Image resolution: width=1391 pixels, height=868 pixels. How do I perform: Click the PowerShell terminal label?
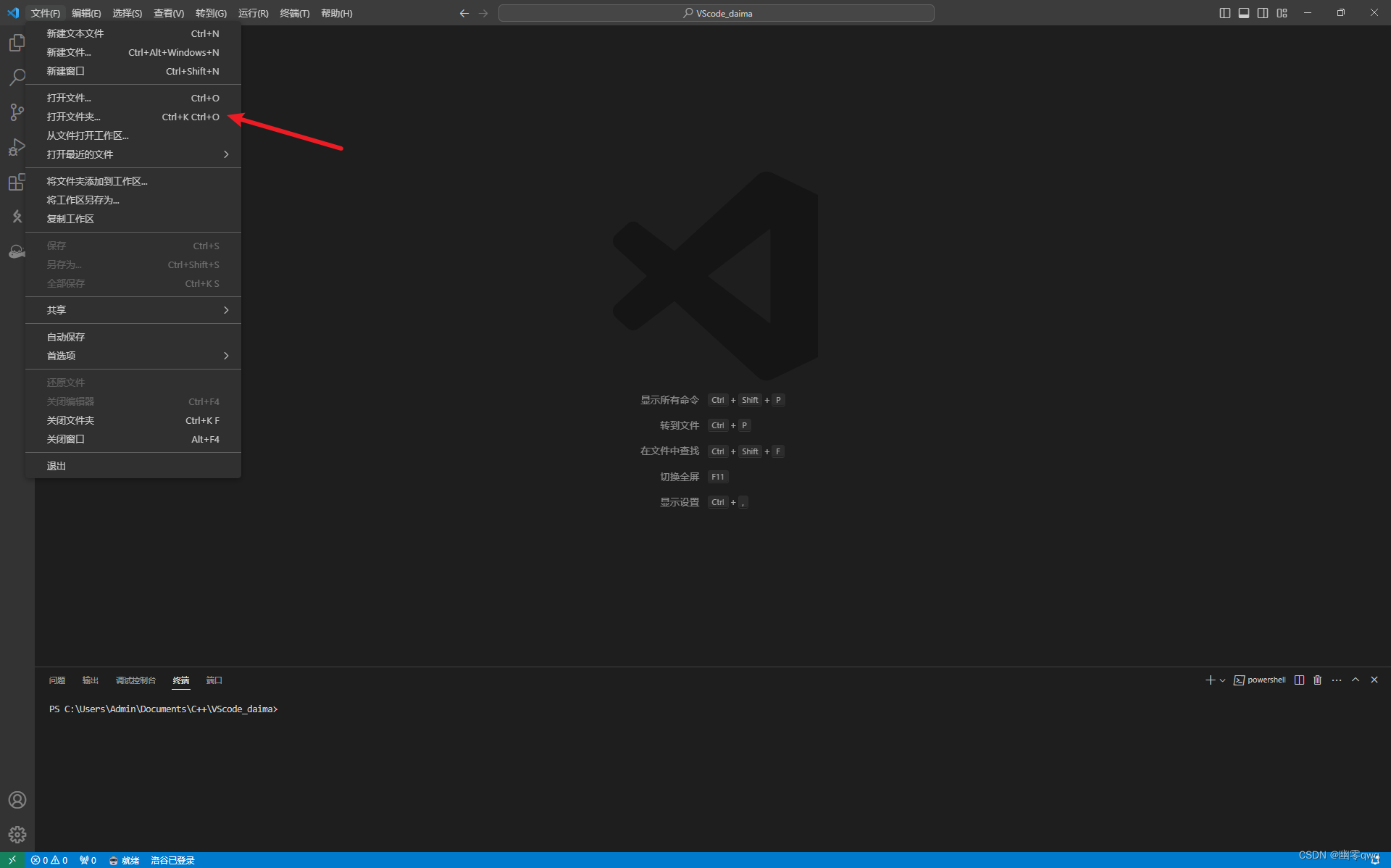coord(1263,680)
